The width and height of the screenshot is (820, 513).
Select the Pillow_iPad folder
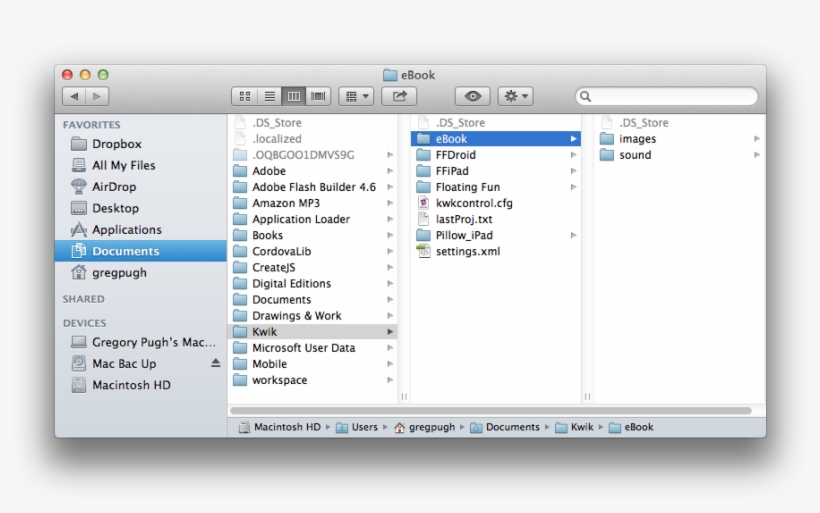pos(463,235)
